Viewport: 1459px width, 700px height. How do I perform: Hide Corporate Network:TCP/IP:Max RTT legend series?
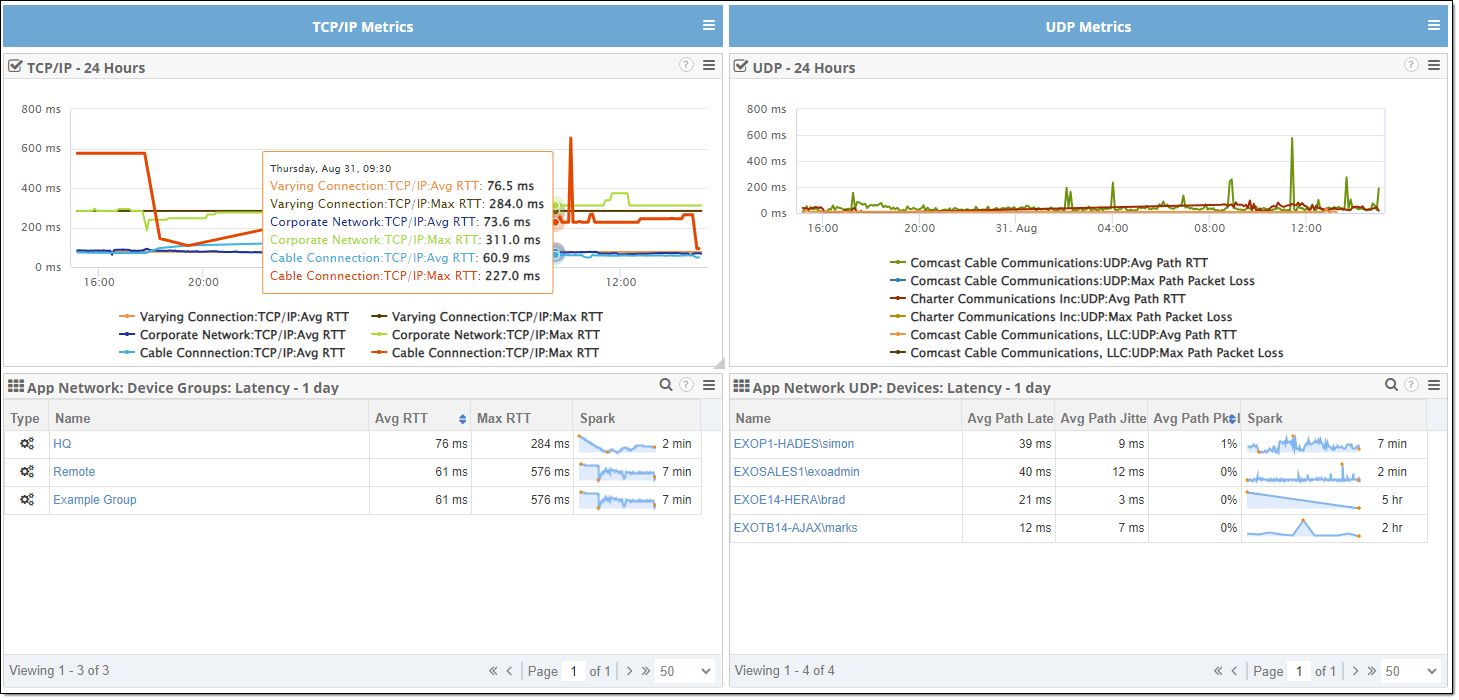485,335
